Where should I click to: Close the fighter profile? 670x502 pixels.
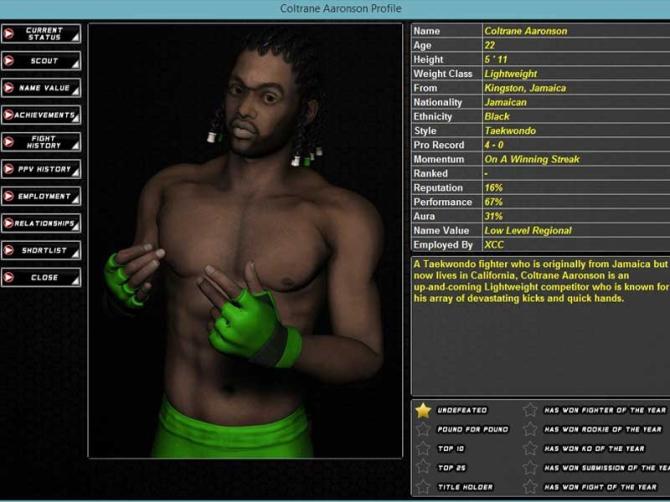click(41, 278)
